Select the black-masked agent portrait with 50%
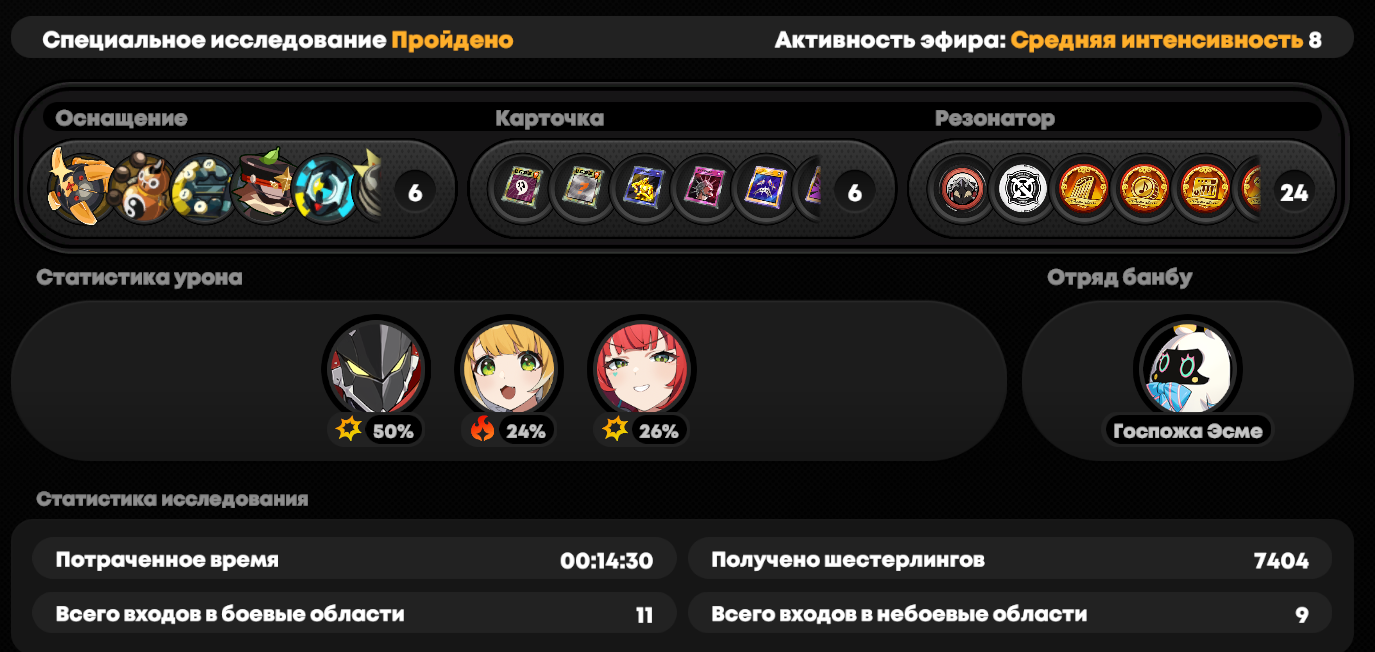This screenshot has width=1375, height=652. coord(376,369)
